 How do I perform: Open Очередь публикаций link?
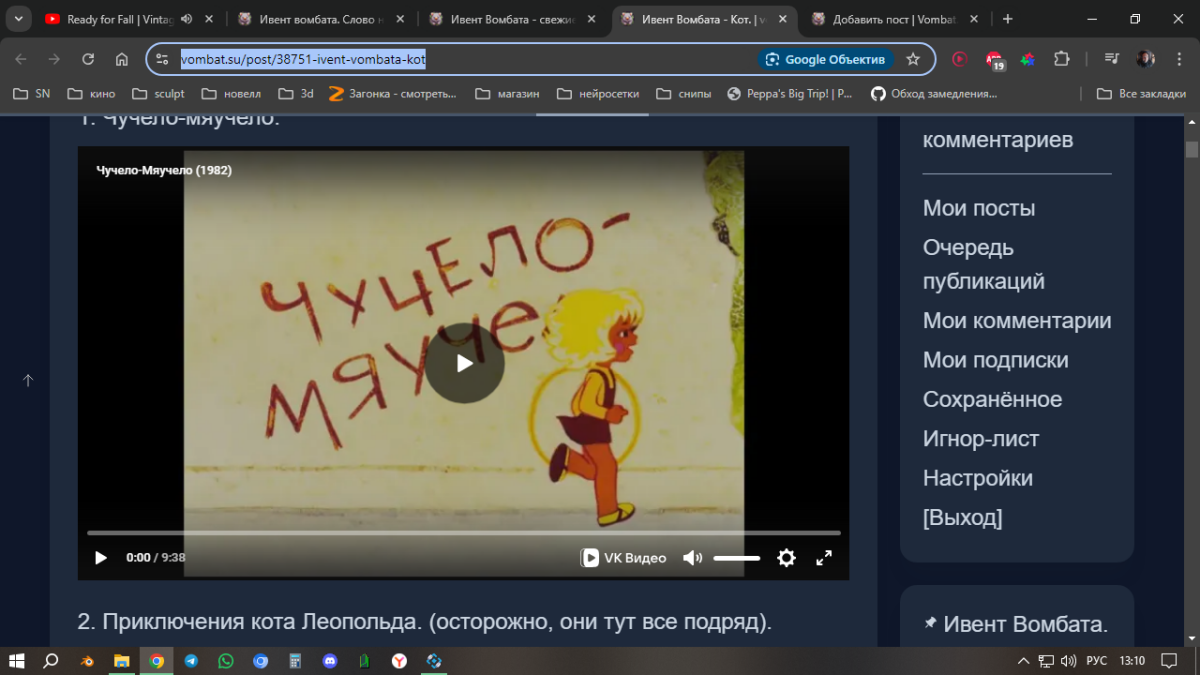984,264
